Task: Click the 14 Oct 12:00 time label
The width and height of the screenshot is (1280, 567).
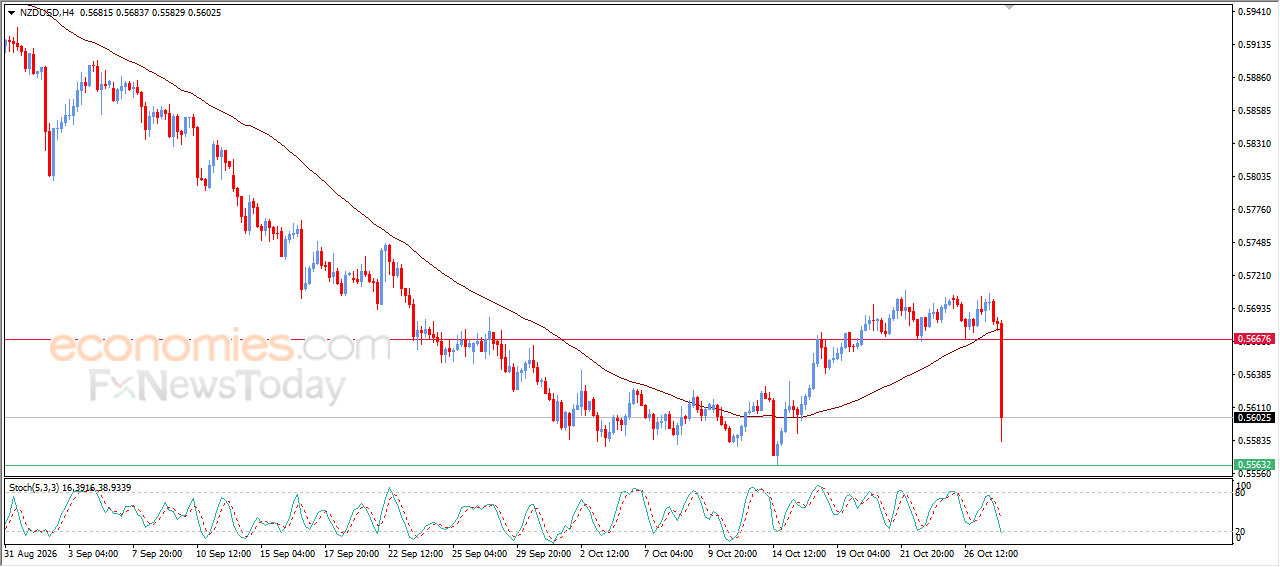Action: (x=800, y=553)
